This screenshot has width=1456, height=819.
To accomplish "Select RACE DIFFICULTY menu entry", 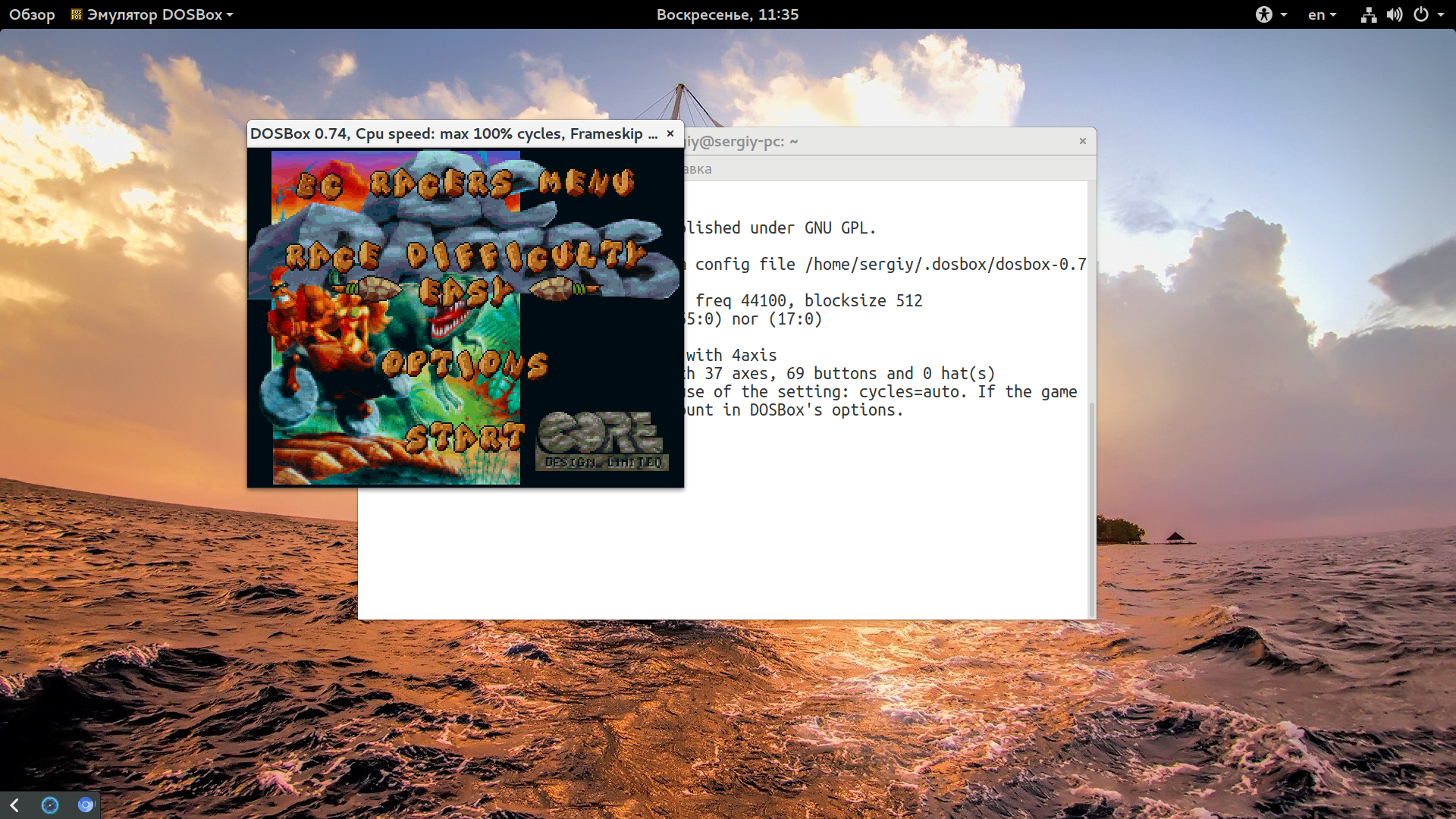I will pyautogui.click(x=464, y=256).
